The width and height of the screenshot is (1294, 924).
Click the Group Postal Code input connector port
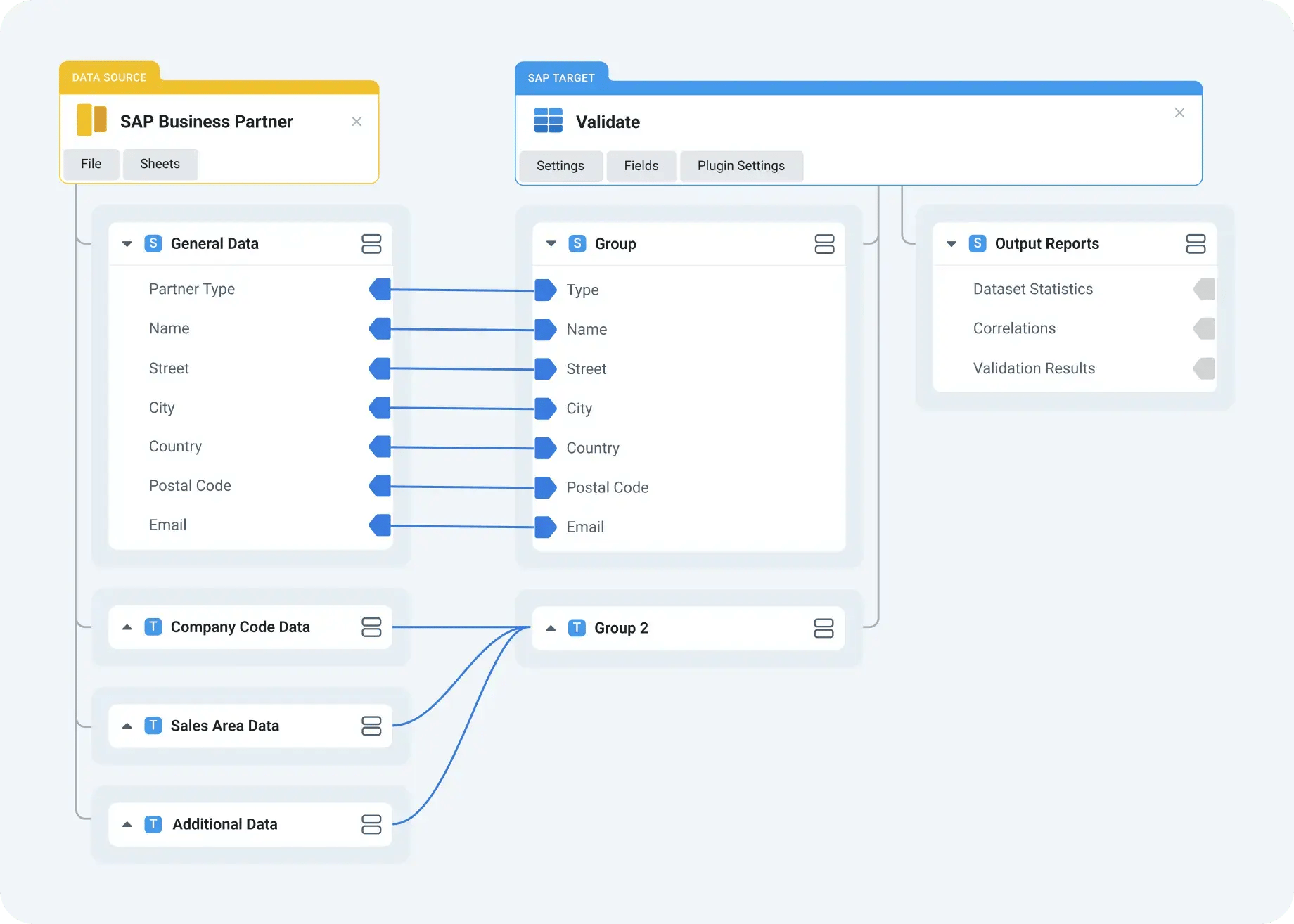[x=545, y=487]
